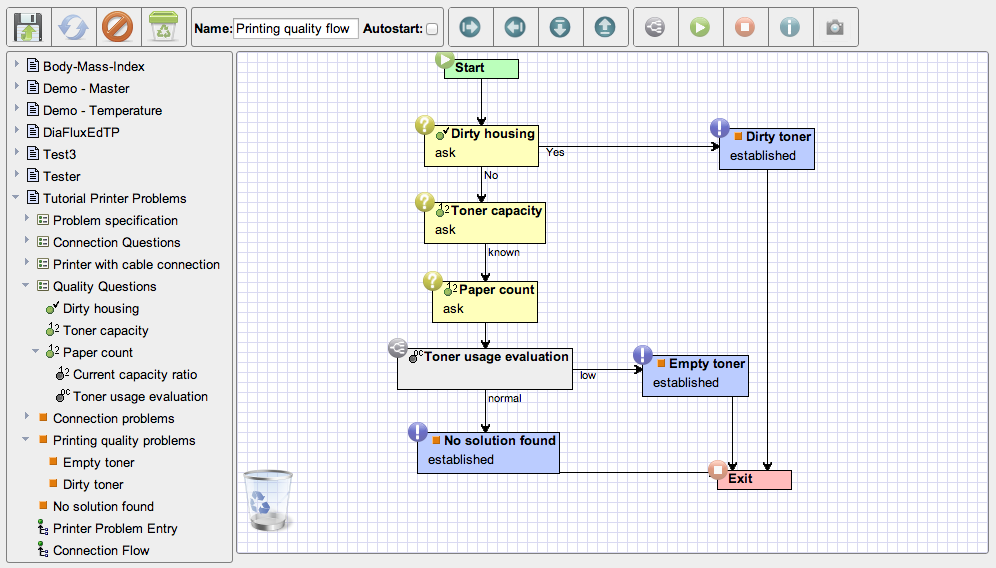996x568 pixels.
Task: Click the left arrow toolbar button
Action: click(515, 27)
